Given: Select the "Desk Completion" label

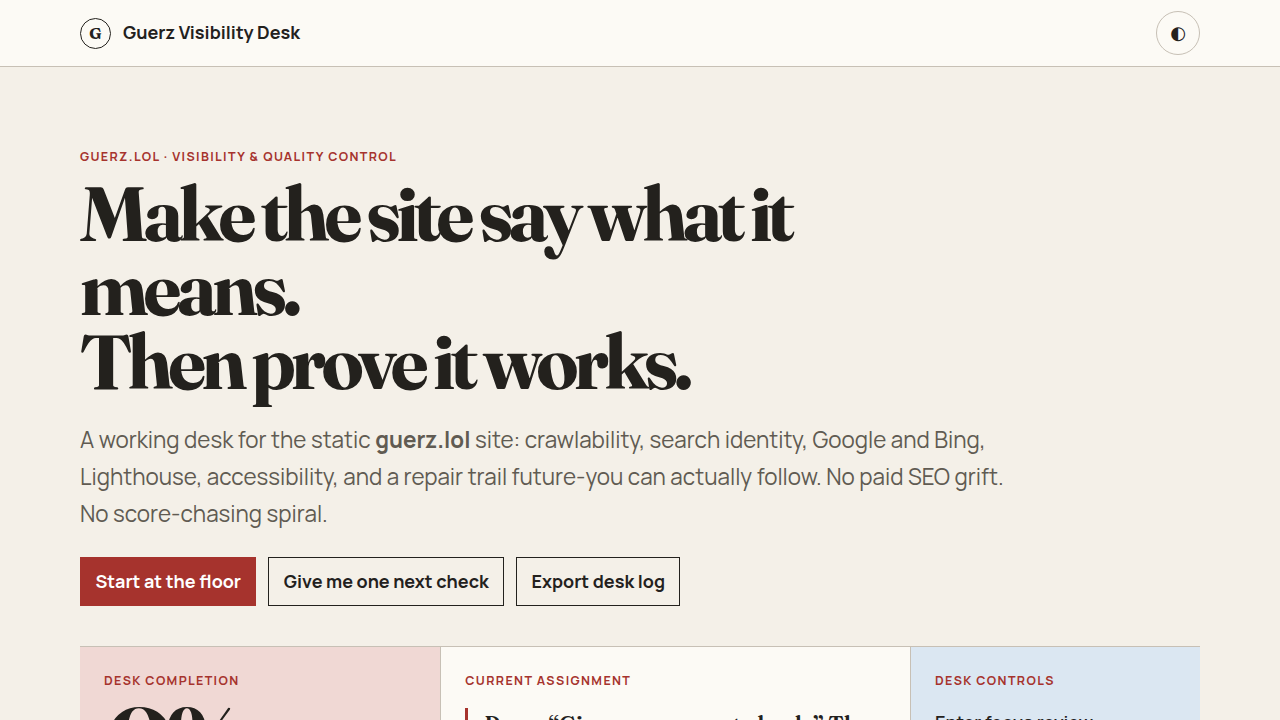Looking at the screenshot, I should (x=171, y=681).
